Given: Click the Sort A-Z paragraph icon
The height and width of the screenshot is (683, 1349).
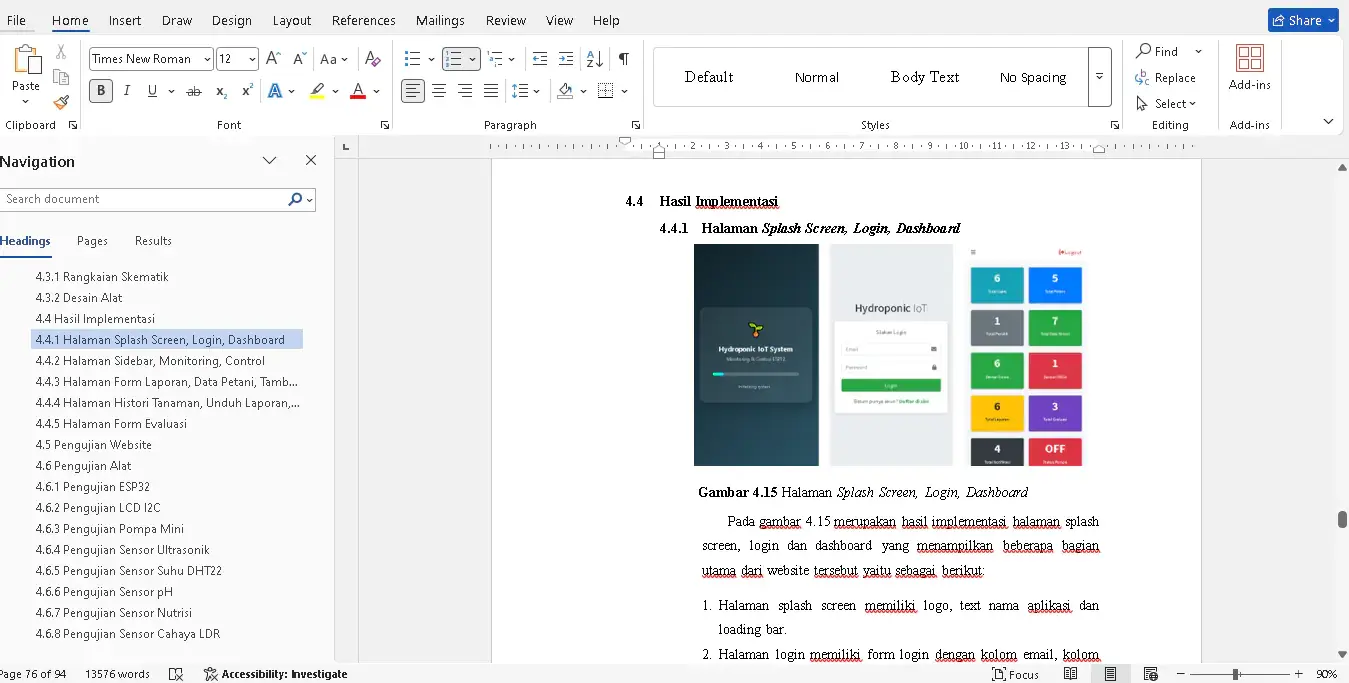Looking at the screenshot, I should [594, 59].
